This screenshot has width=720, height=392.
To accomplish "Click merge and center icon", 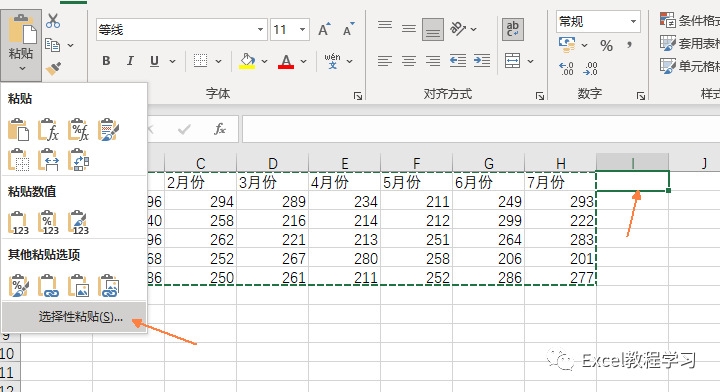I will [x=512, y=61].
